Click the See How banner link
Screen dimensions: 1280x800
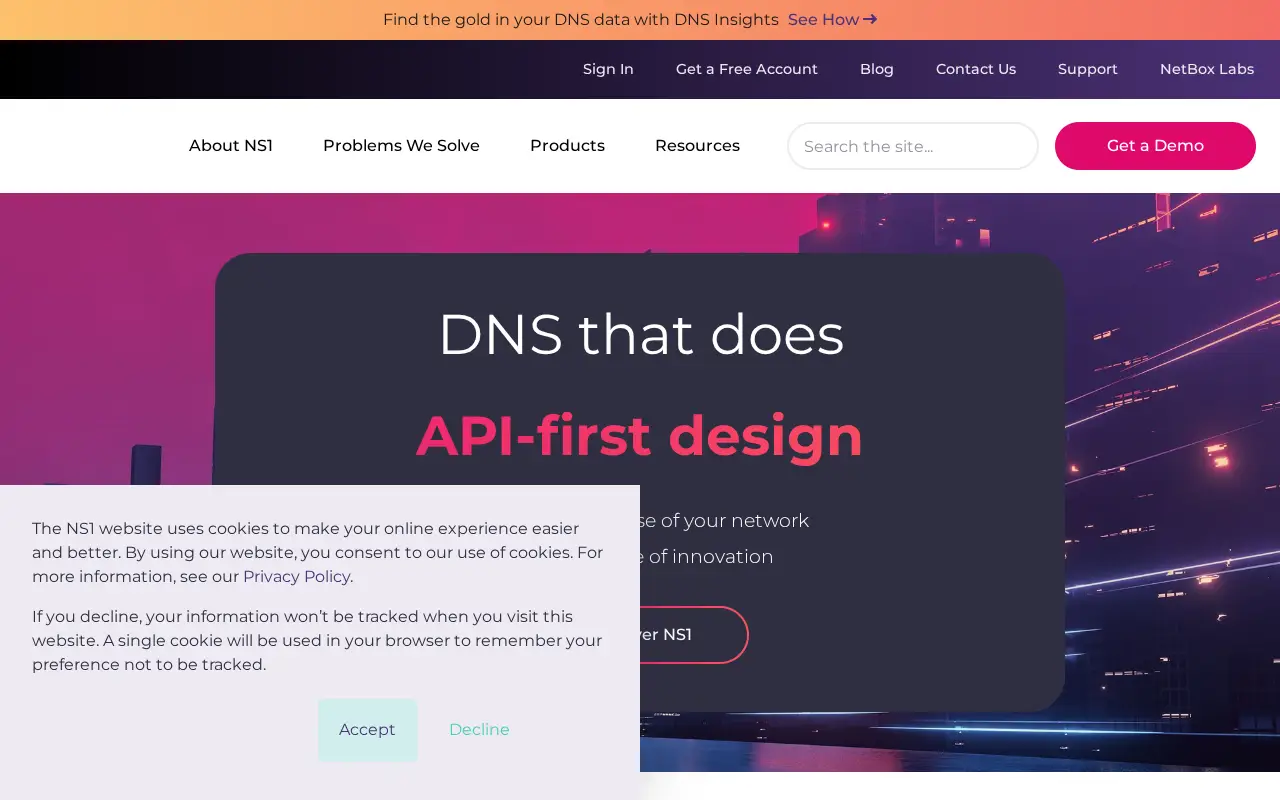tap(832, 20)
